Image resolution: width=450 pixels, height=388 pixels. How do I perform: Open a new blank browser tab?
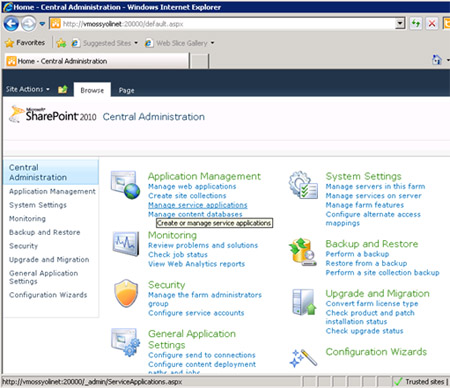pos(199,61)
